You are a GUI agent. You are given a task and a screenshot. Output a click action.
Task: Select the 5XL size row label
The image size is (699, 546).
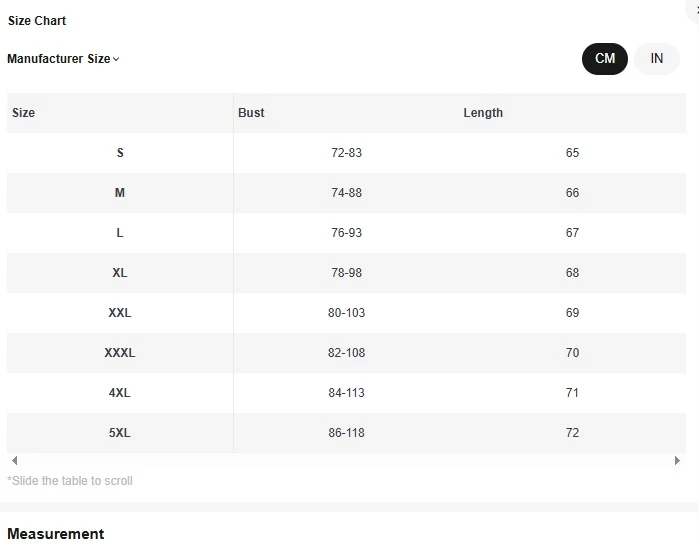[x=120, y=433]
